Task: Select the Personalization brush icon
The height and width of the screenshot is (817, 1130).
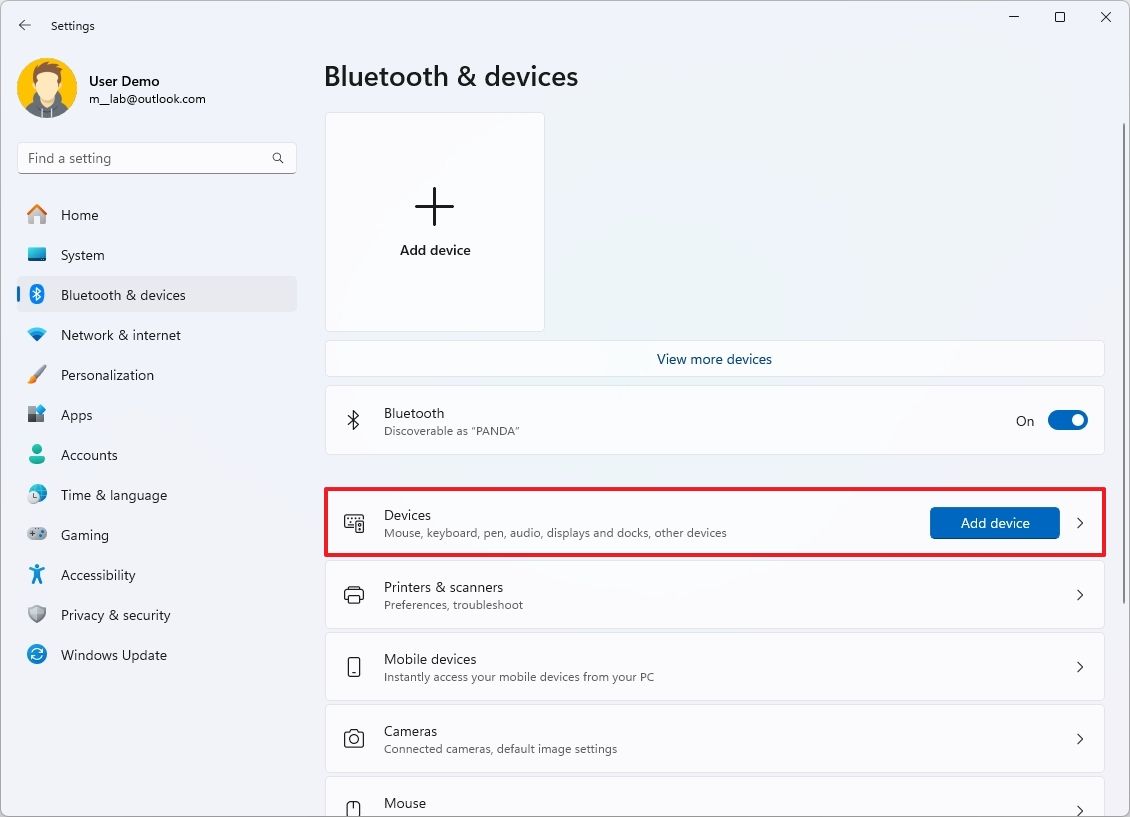Action: 43,375
